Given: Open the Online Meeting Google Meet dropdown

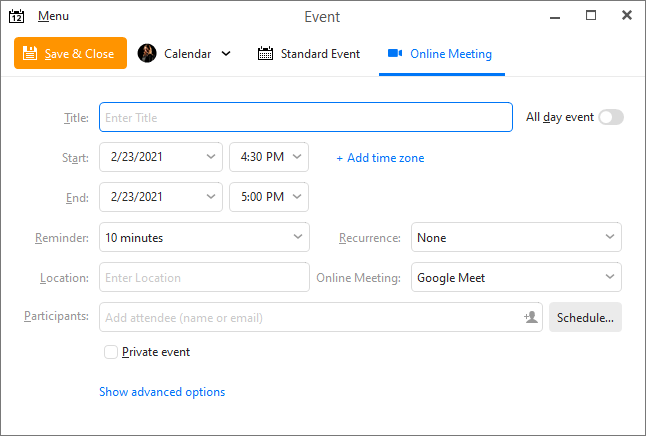Looking at the screenshot, I should coord(516,277).
